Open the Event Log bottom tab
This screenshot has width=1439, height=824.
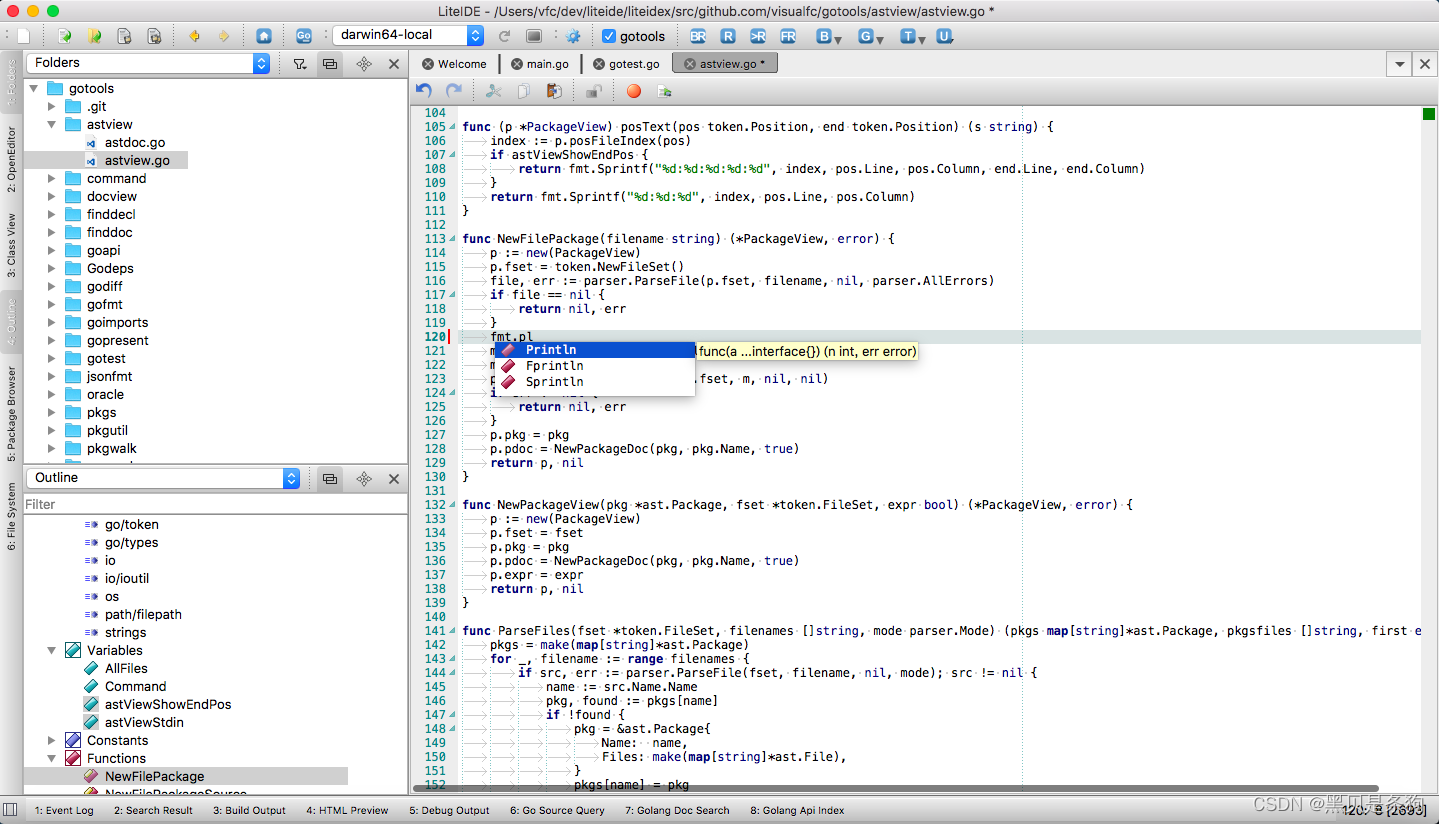pyautogui.click(x=64, y=811)
